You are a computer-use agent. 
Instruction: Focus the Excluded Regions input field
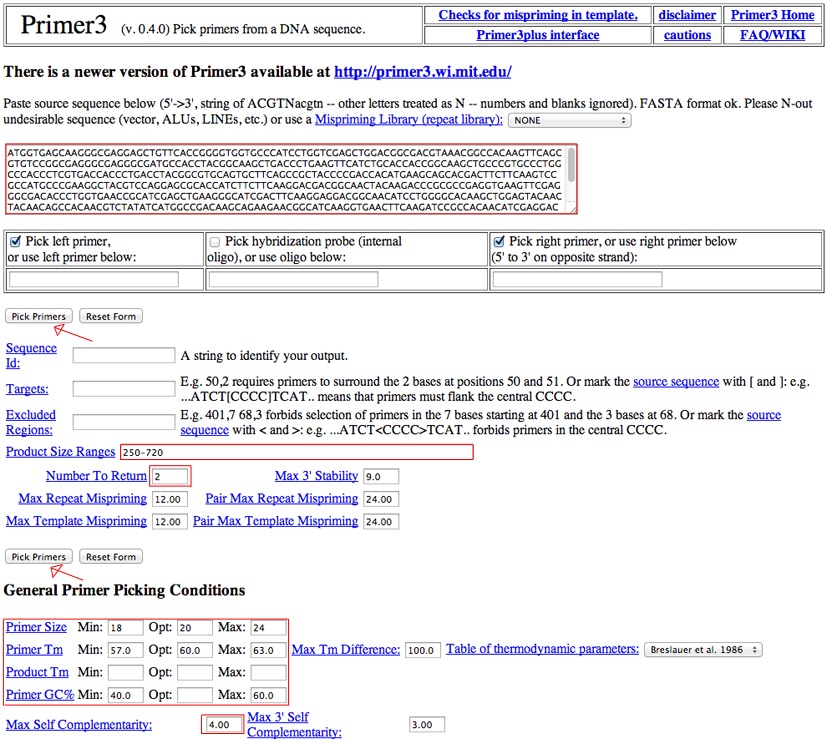point(124,422)
